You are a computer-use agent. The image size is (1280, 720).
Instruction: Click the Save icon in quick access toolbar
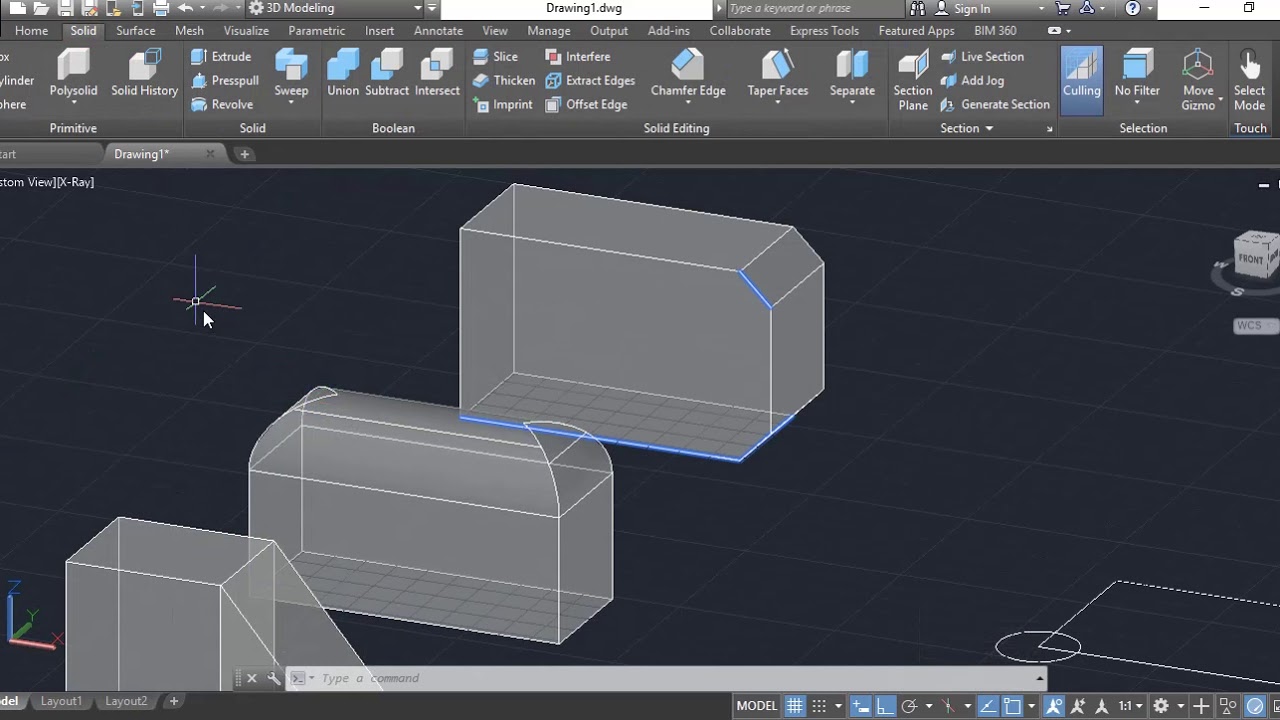coord(65,8)
